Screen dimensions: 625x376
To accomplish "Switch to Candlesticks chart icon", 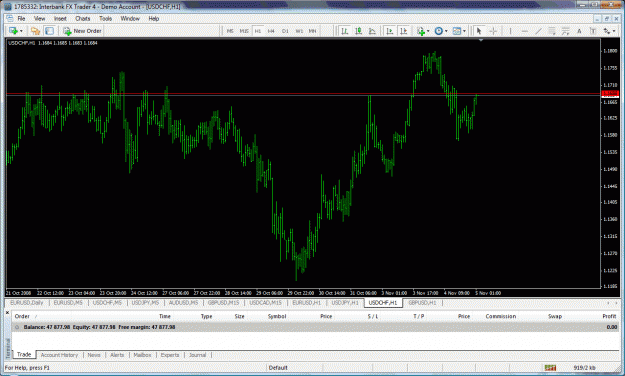I will tap(358, 31).
